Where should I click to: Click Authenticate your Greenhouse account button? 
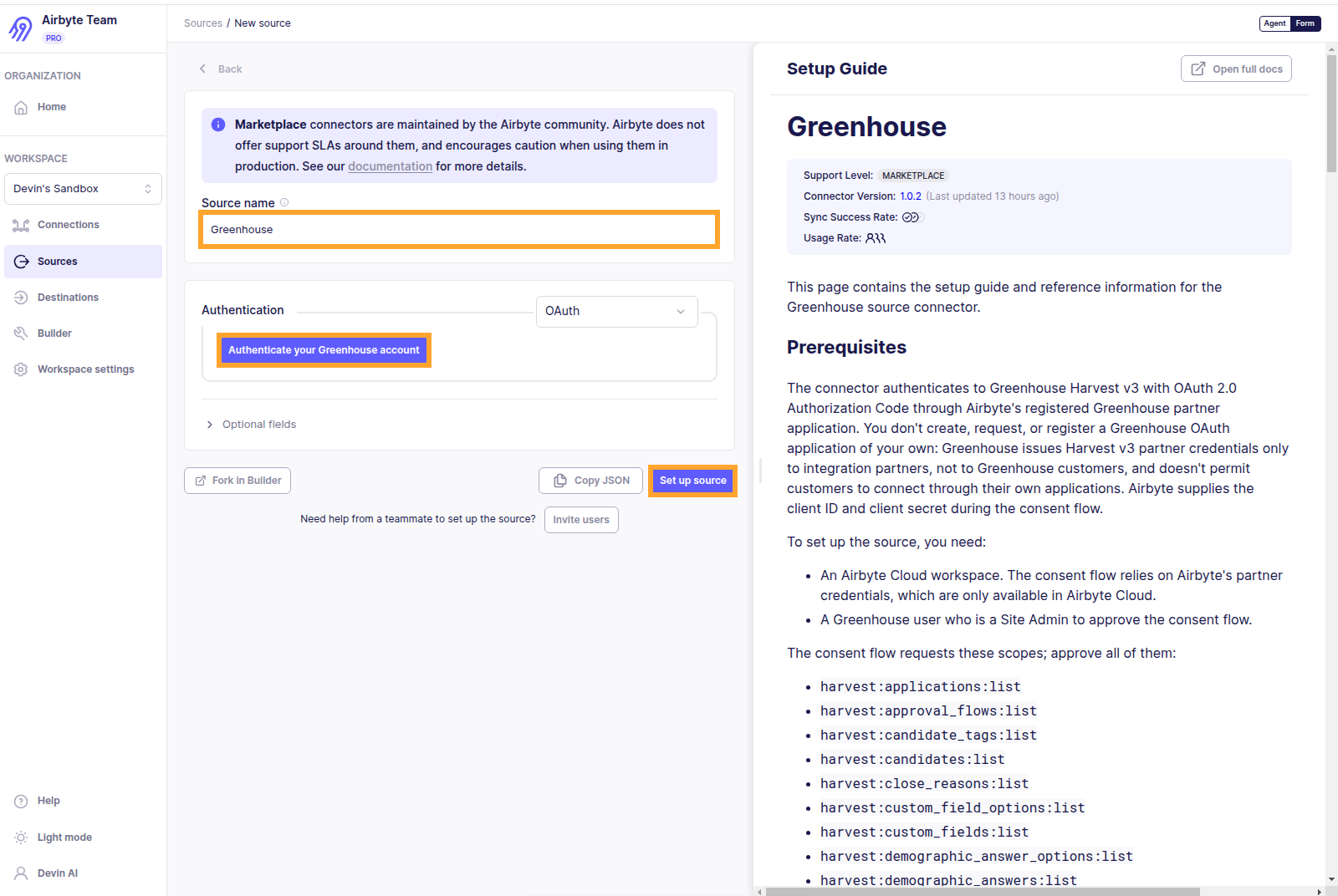tap(324, 350)
